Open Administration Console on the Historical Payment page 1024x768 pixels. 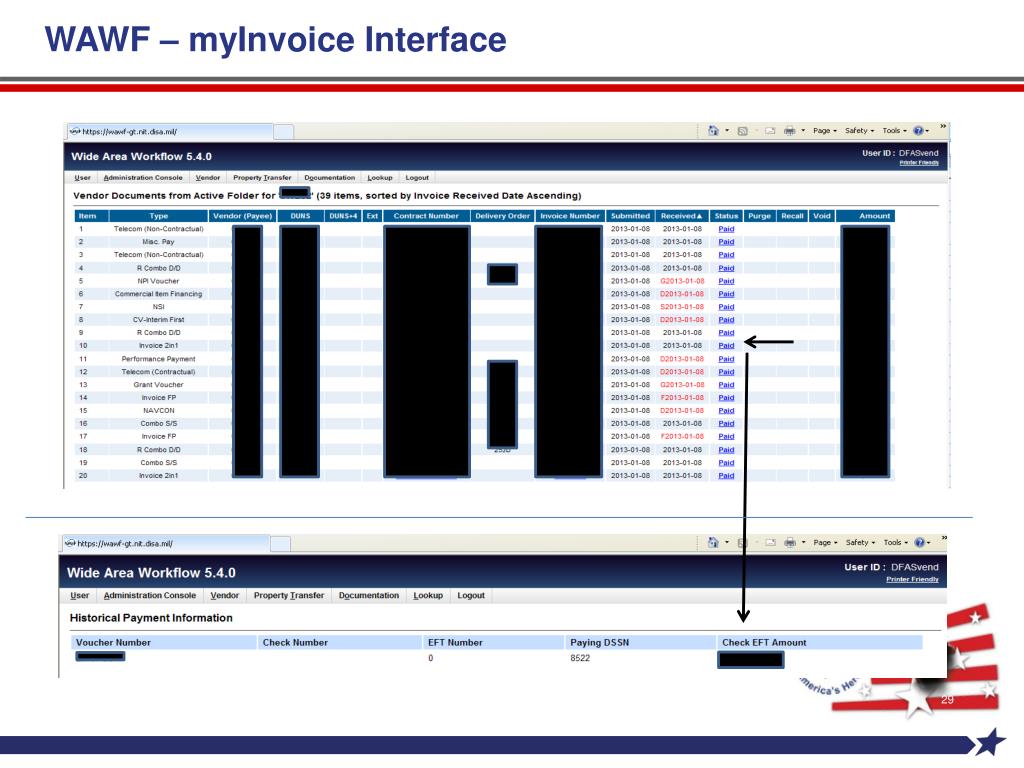click(x=150, y=596)
